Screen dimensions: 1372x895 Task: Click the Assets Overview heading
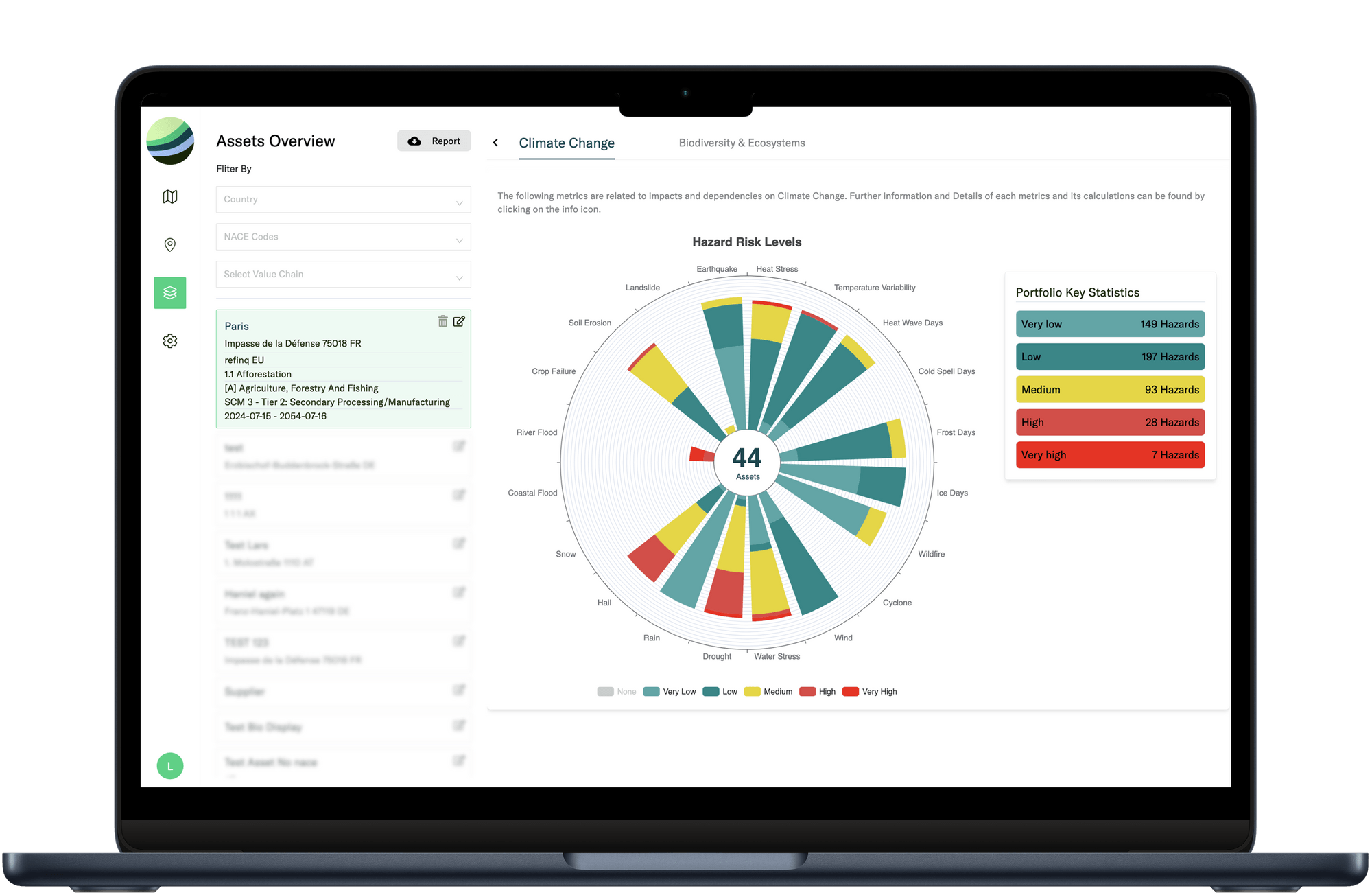tap(276, 141)
